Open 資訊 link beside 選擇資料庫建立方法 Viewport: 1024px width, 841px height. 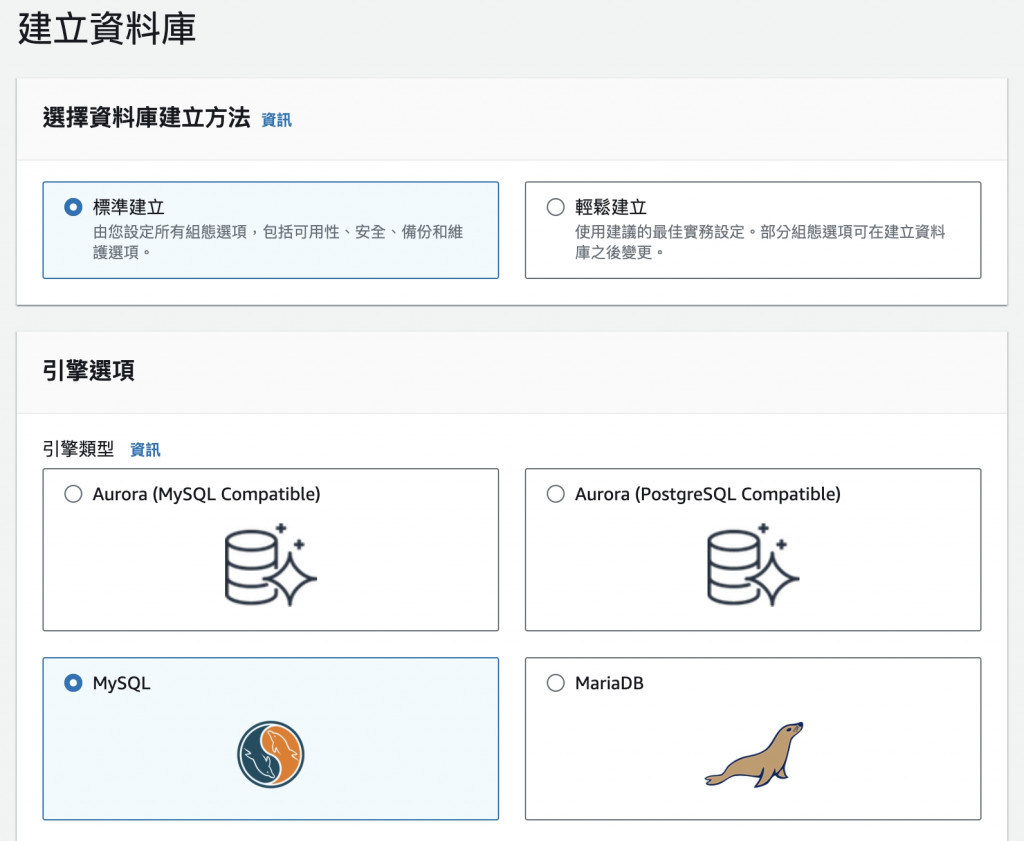[x=276, y=120]
